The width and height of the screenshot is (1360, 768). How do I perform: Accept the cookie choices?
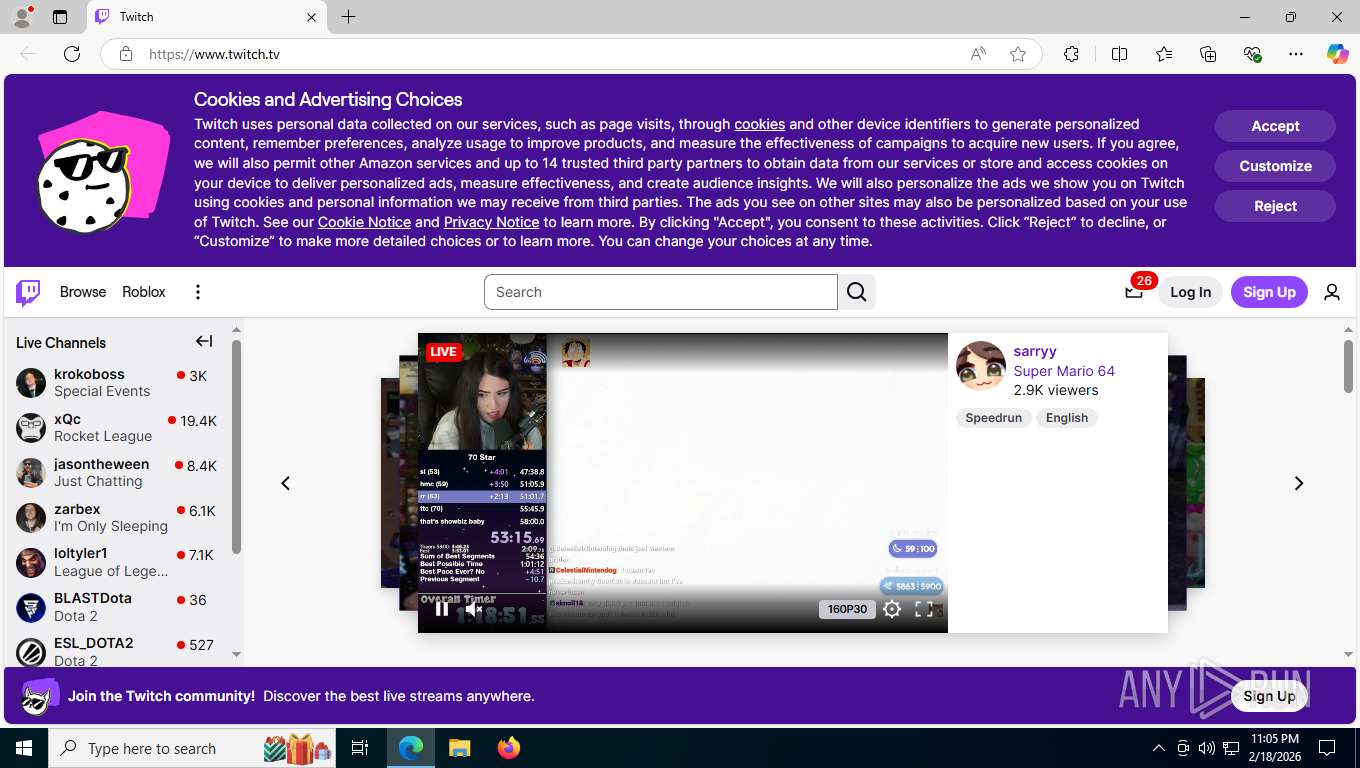(x=1275, y=126)
